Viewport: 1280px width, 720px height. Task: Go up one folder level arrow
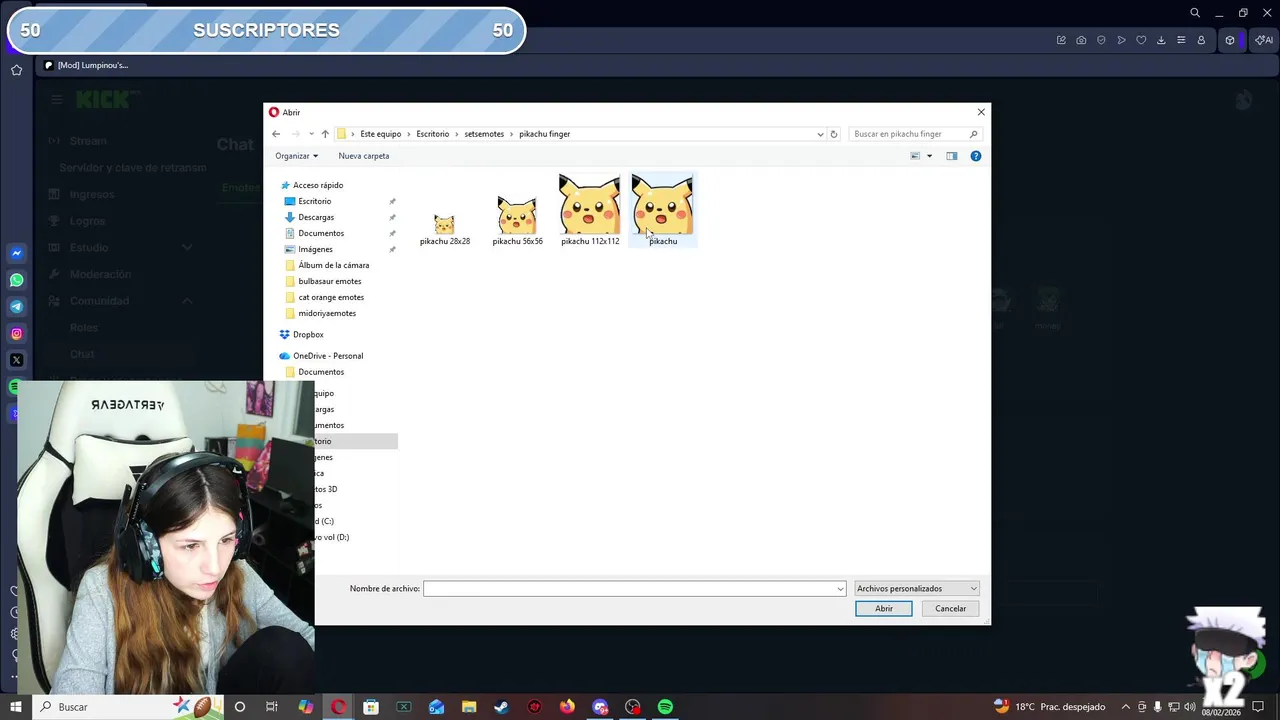coord(325,134)
